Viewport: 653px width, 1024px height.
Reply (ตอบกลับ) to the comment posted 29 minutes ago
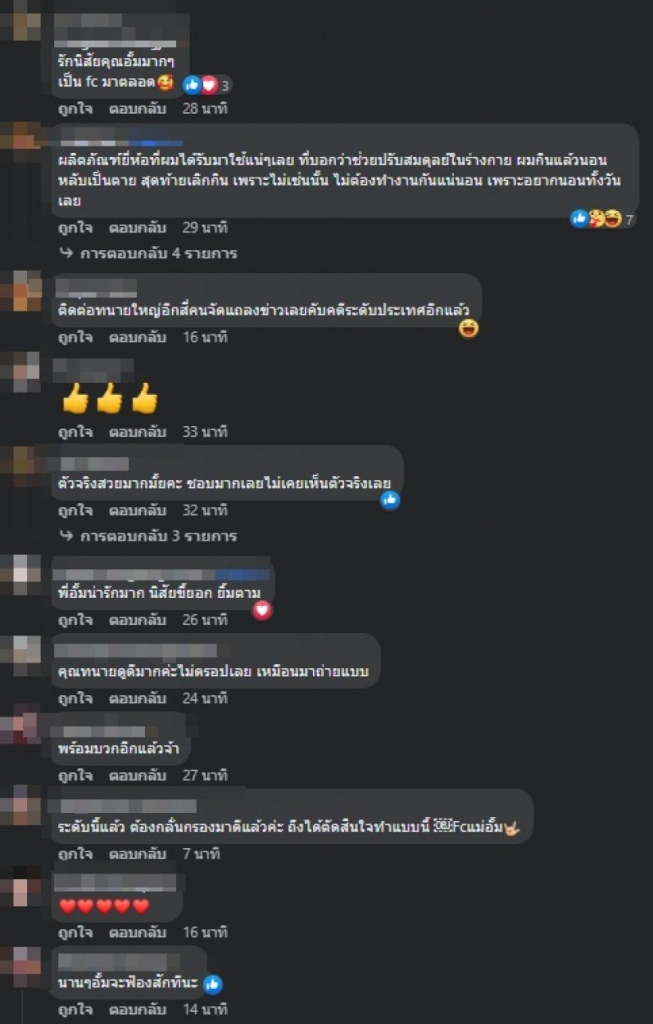138,228
